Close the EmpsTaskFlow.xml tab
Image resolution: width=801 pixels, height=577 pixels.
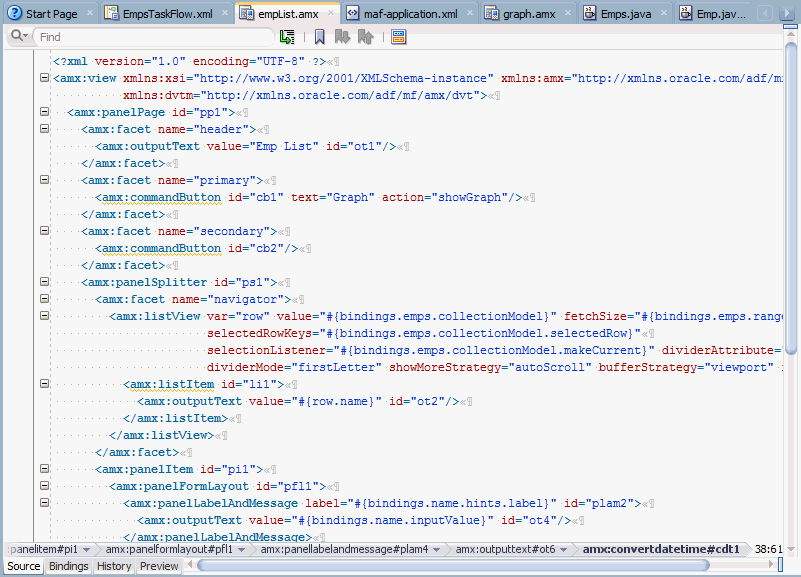[225, 13]
